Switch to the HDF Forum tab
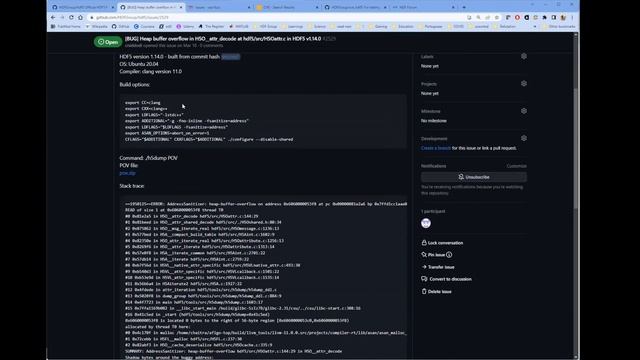Screen dimensions: 640x360 click(423, 7)
